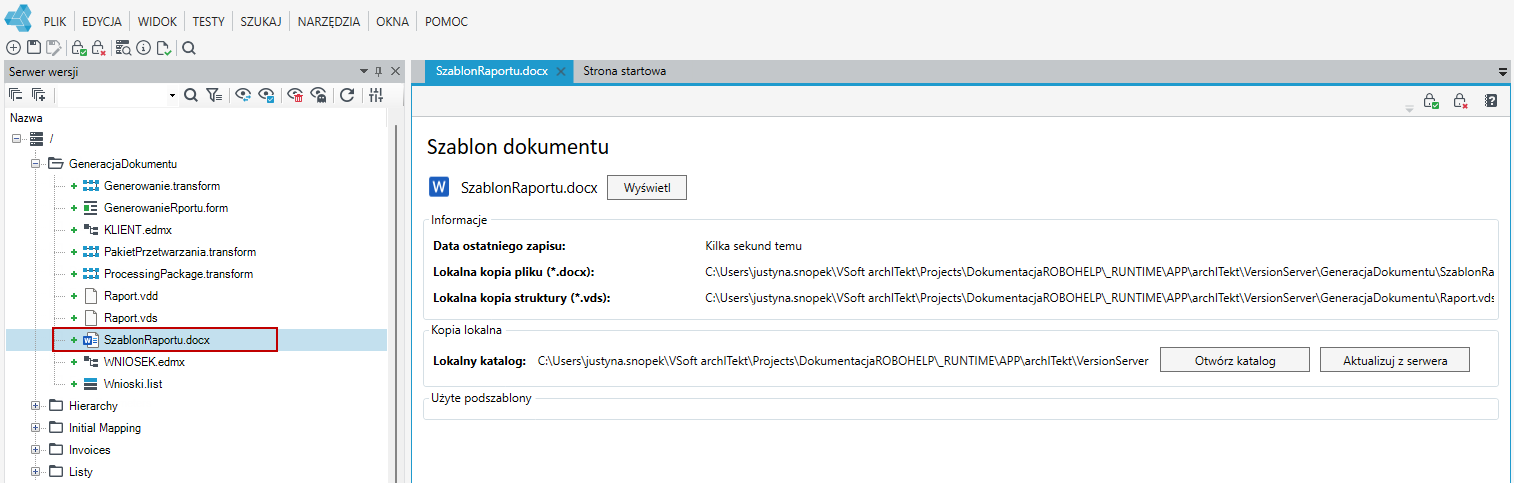Click the archITekt application logo
This screenshot has height=483, width=1514.
tap(19, 18)
